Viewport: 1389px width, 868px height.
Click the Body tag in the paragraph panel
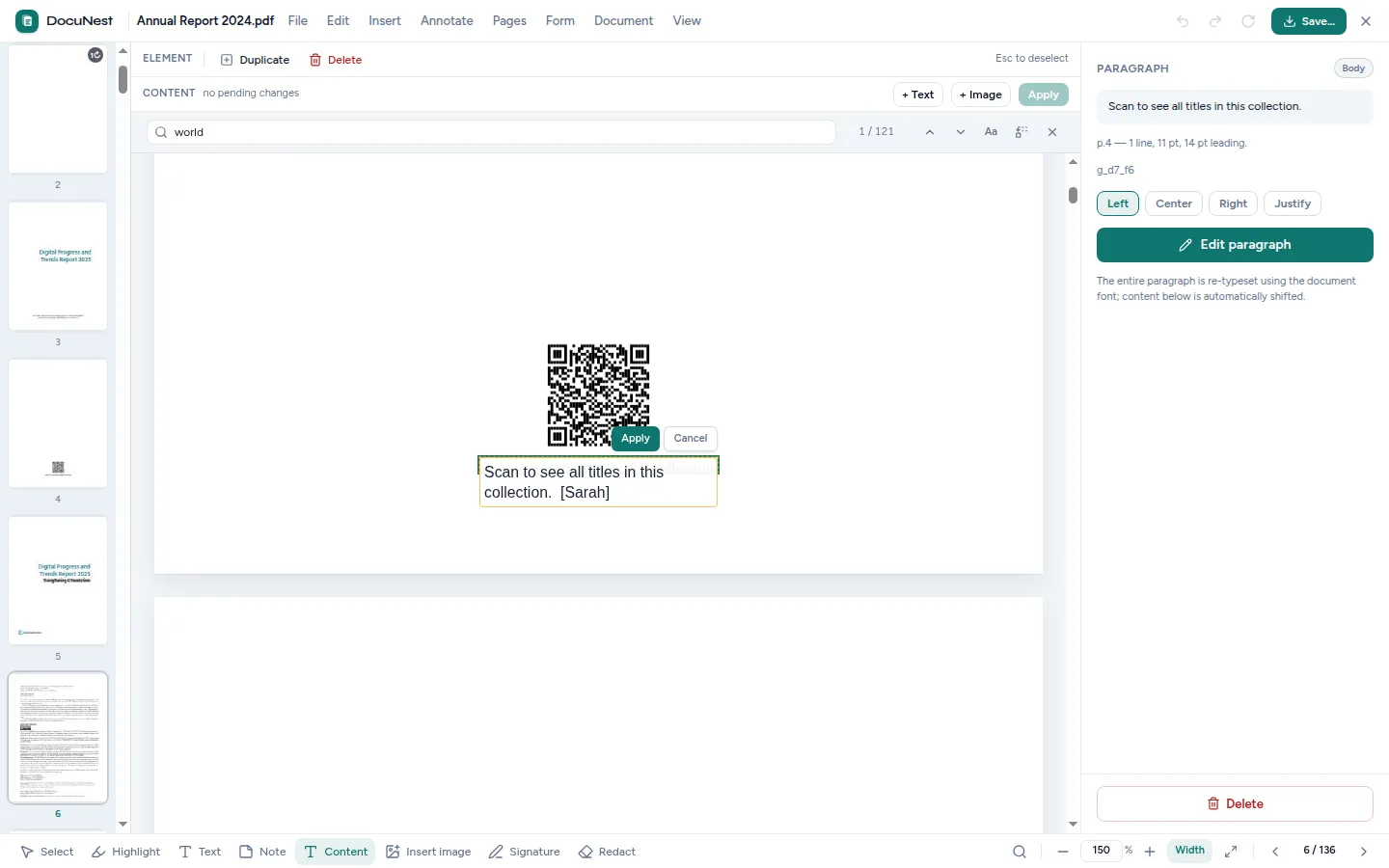click(x=1353, y=68)
